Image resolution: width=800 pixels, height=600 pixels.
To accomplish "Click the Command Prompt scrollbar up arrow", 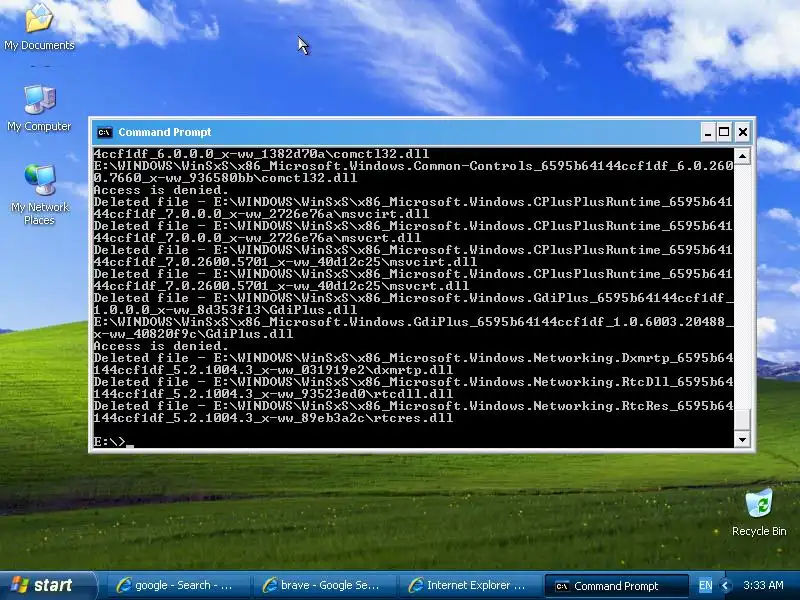I will [x=742, y=156].
